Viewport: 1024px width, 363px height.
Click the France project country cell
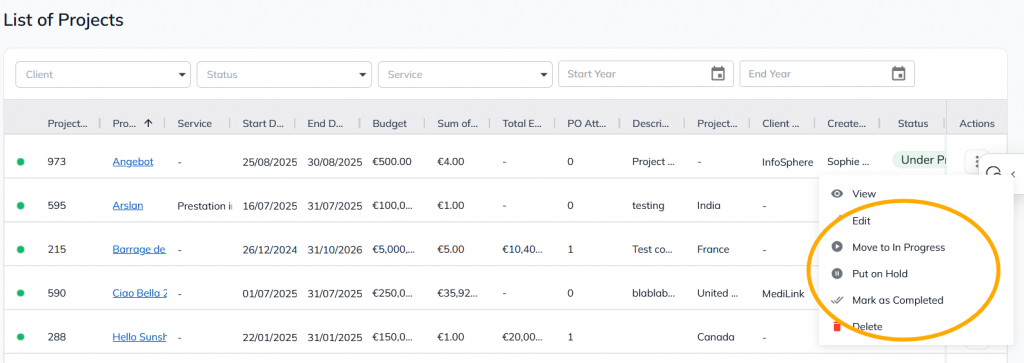tap(713, 249)
